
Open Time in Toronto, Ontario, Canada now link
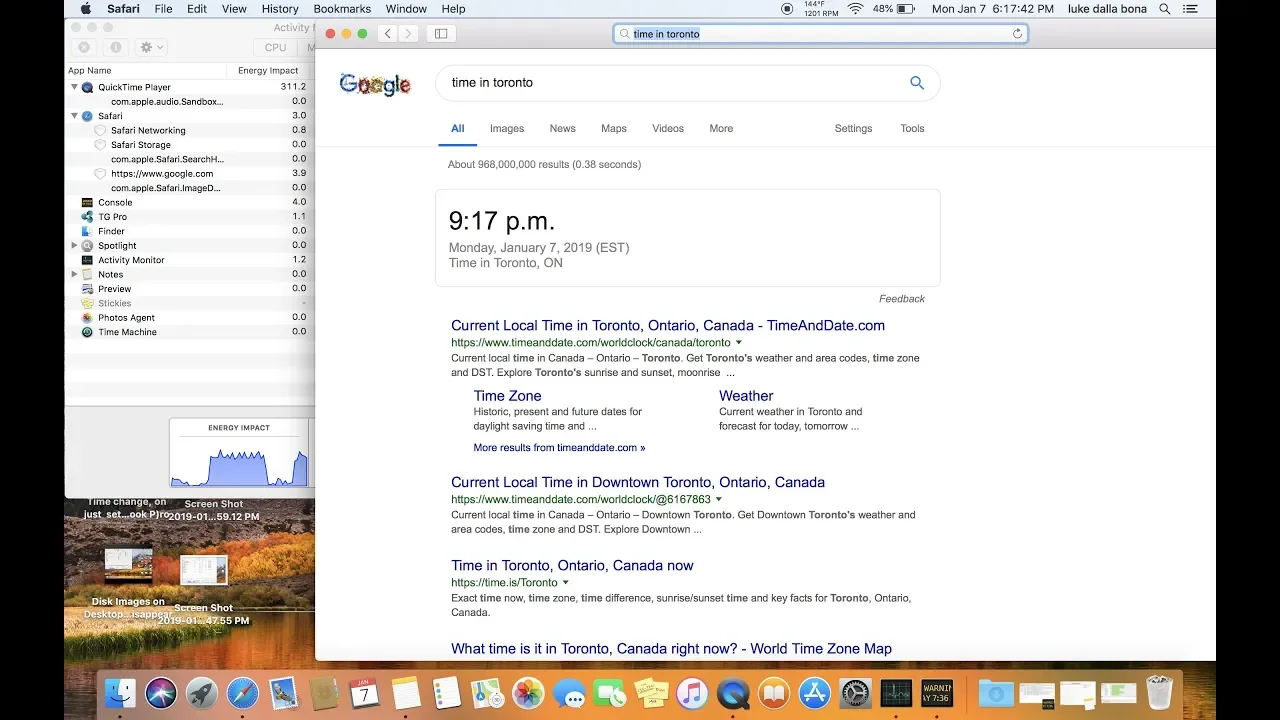[572, 566]
